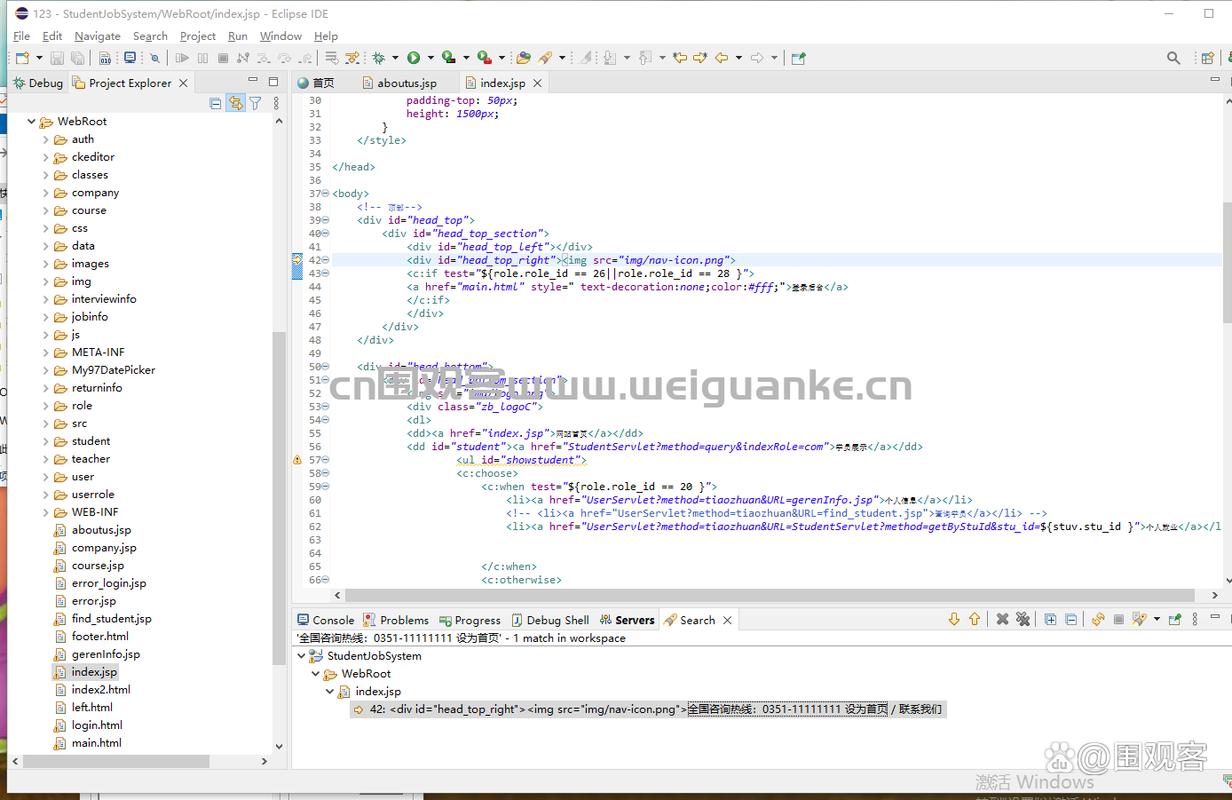Pin the Search view
This screenshot has width=1232, height=800.
pyautogui.click(x=1175, y=619)
